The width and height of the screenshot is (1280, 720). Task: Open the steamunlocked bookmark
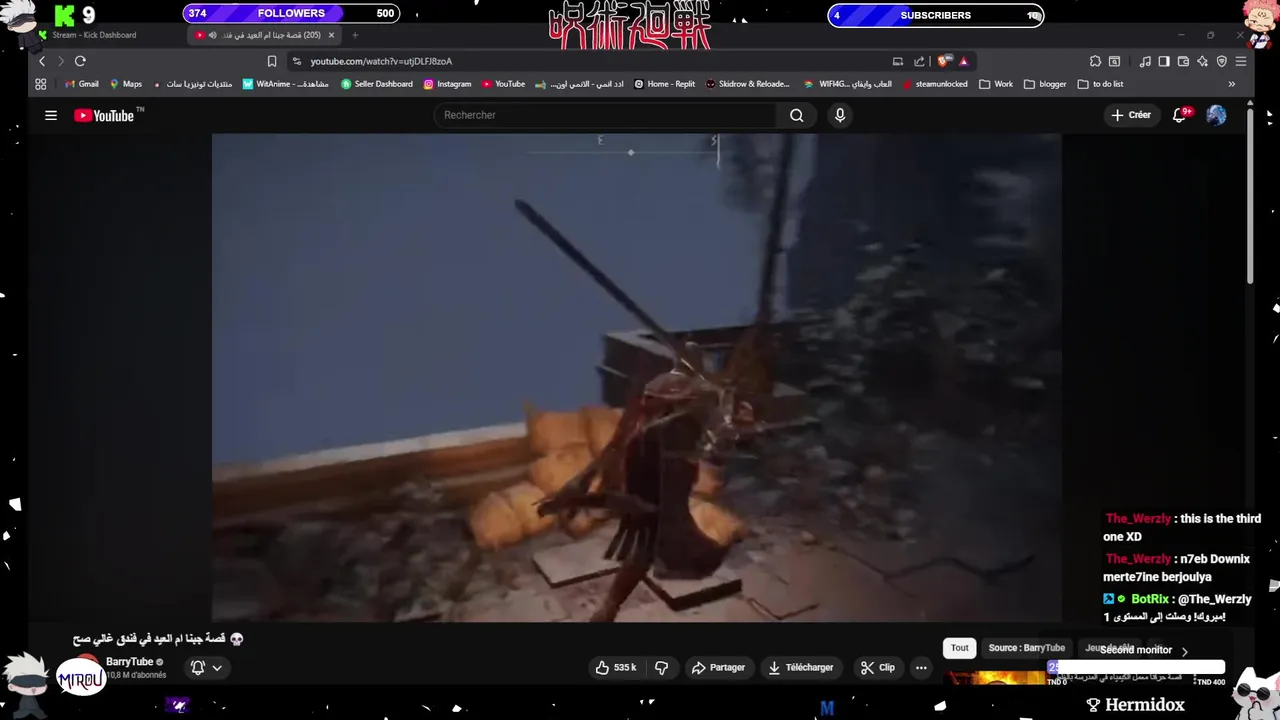tap(935, 84)
